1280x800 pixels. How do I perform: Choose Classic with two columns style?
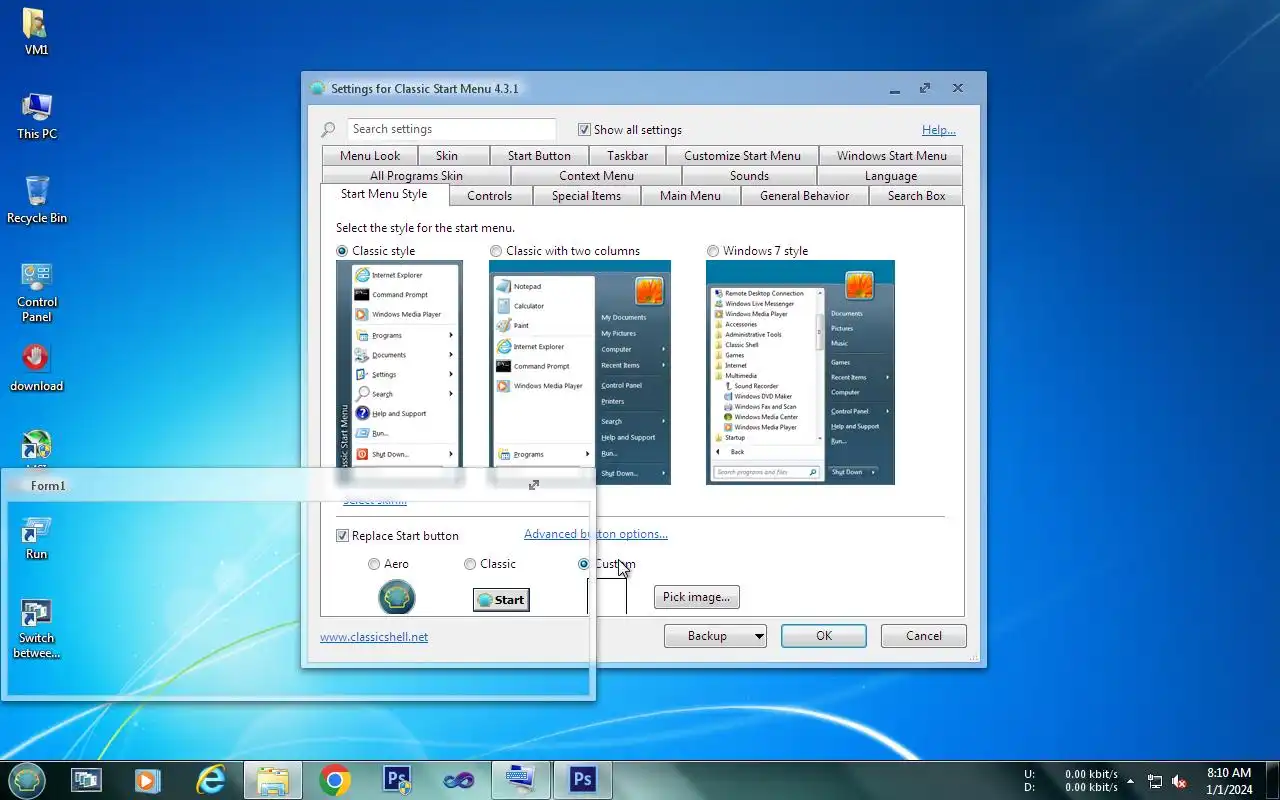coord(496,251)
